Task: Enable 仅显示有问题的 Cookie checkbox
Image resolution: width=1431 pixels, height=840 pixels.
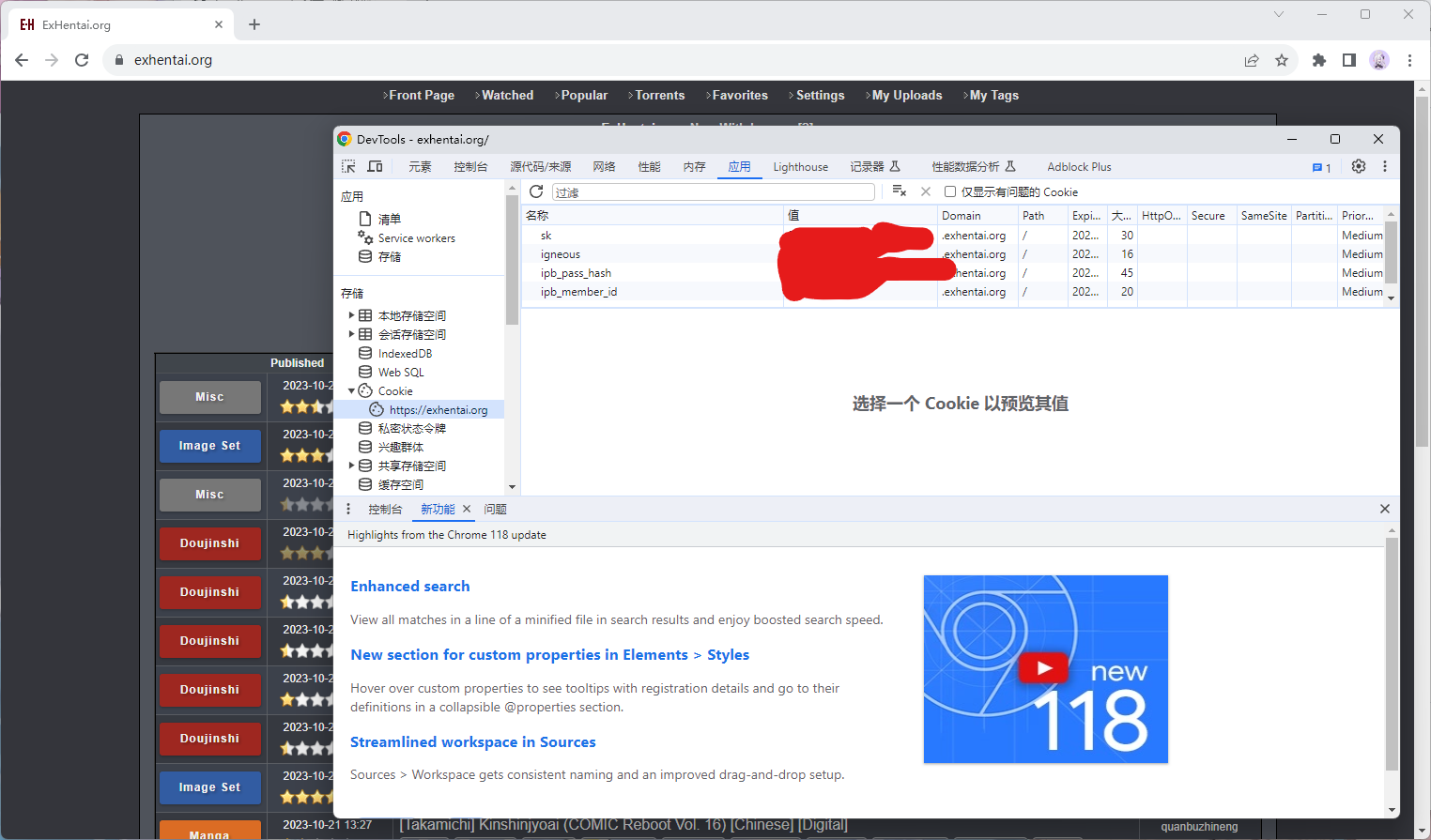Action: [x=952, y=191]
